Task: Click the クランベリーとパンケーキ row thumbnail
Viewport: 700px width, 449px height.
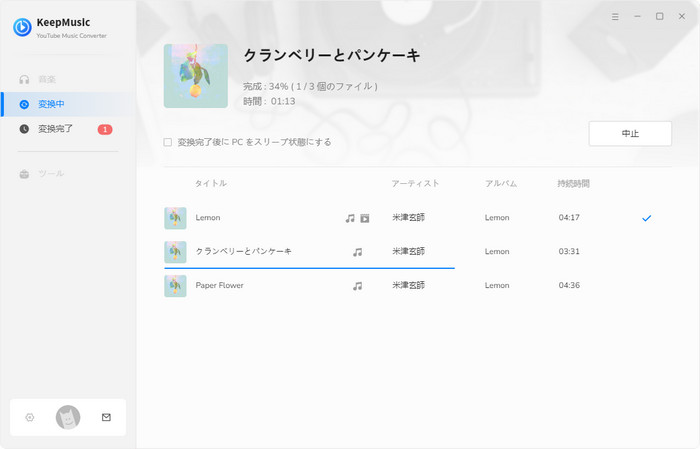Action: click(175, 252)
